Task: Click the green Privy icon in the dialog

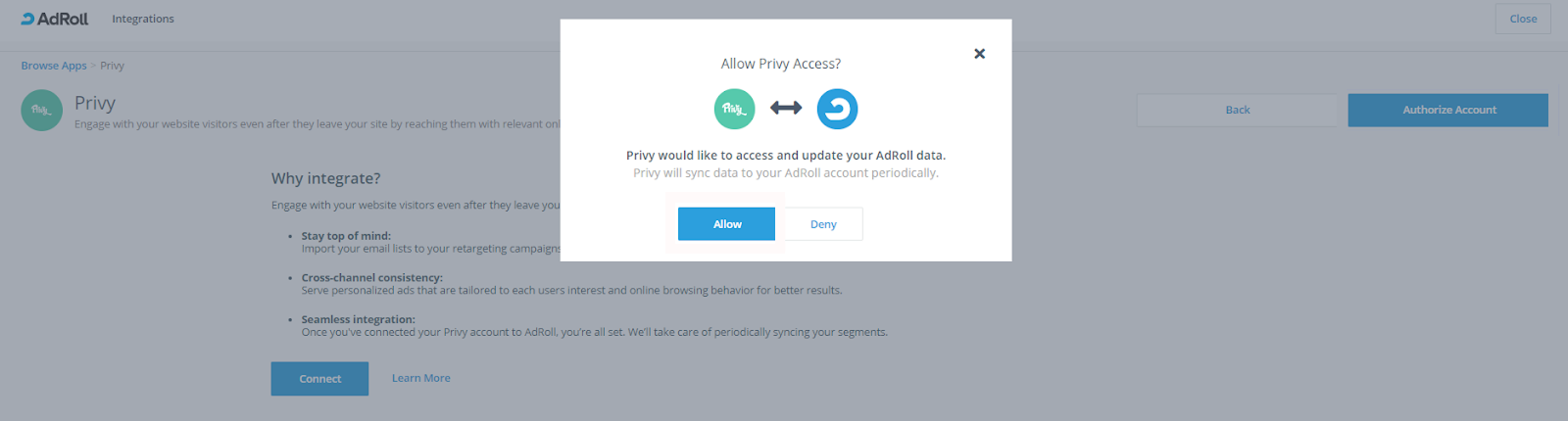Action: click(734, 109)
